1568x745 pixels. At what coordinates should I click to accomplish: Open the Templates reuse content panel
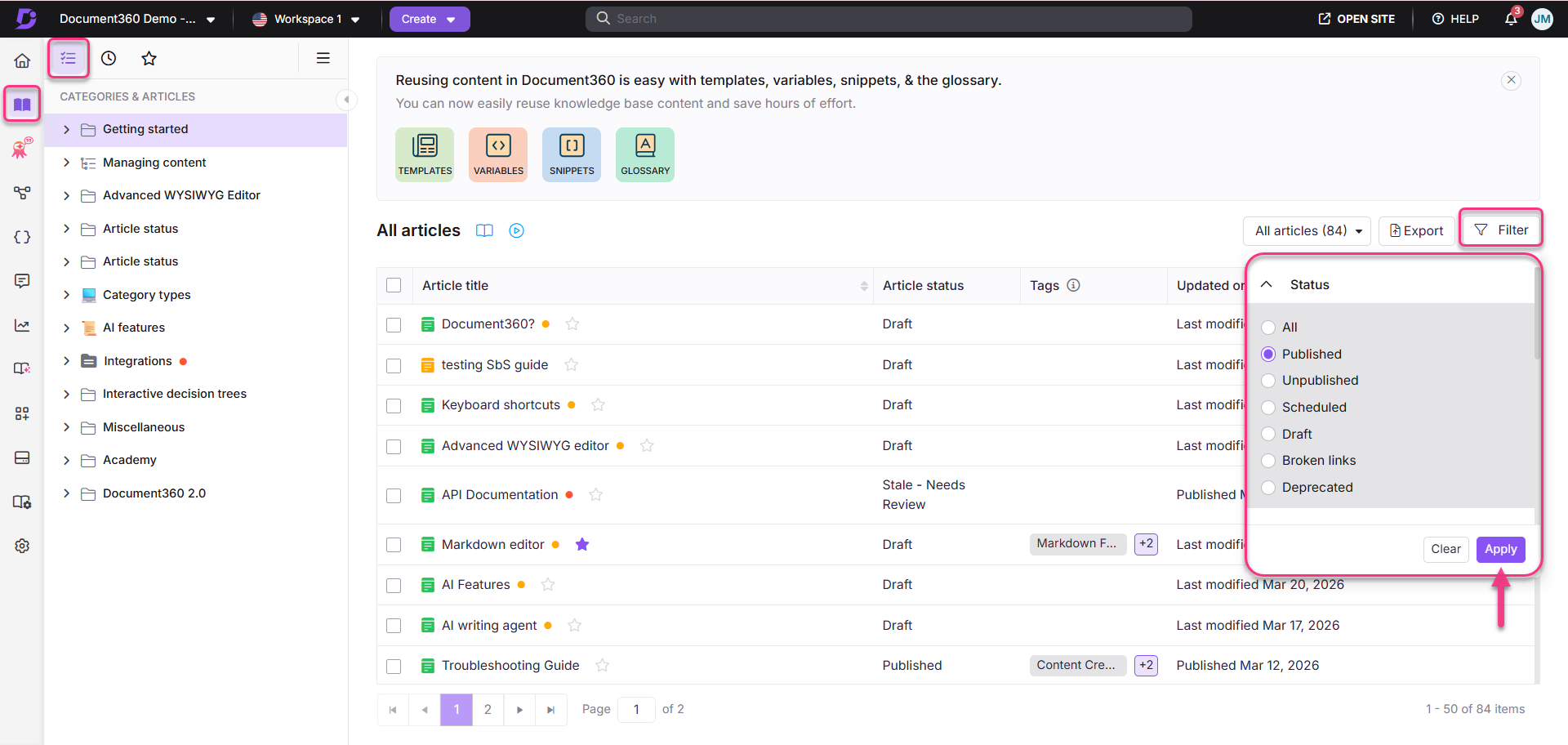pyautogui.click(x=424, y=154)
